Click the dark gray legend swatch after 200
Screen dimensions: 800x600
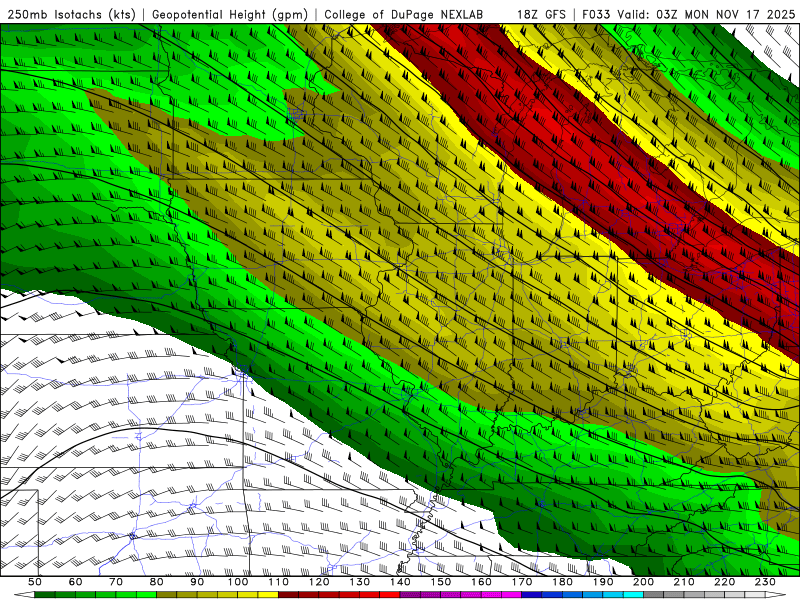(654, 595)
